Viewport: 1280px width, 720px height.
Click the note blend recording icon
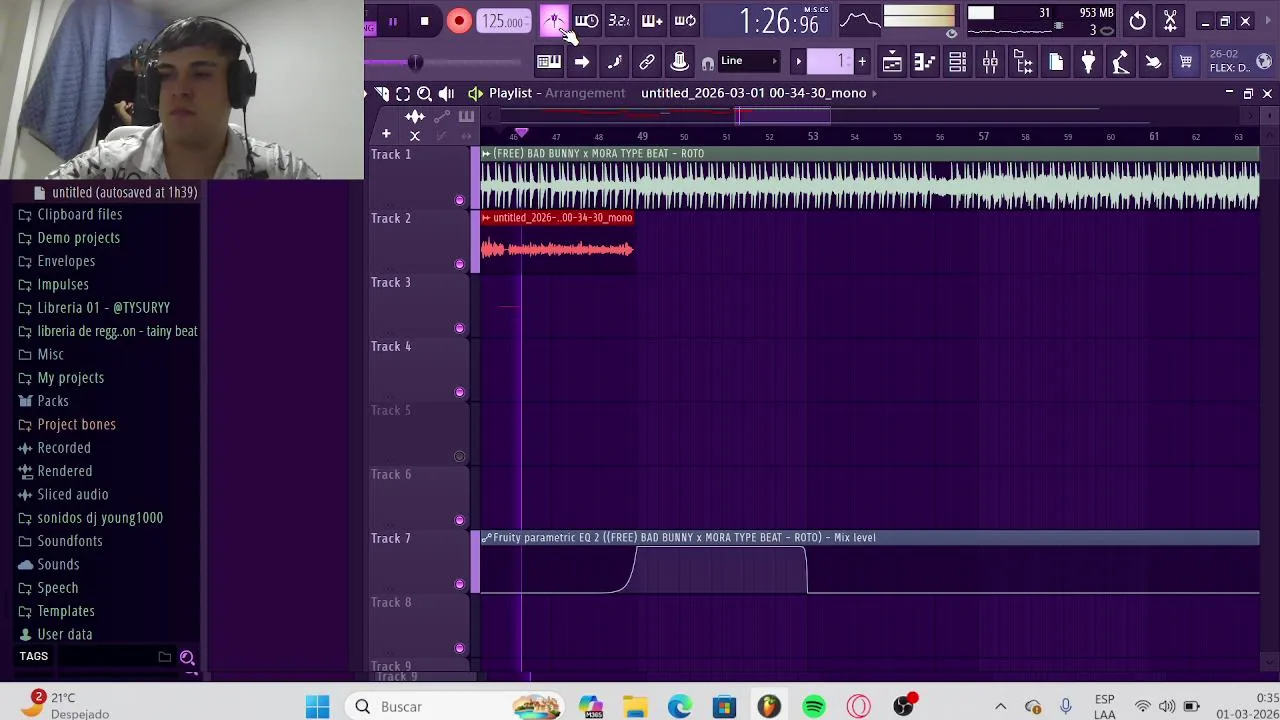pos(614,62)
